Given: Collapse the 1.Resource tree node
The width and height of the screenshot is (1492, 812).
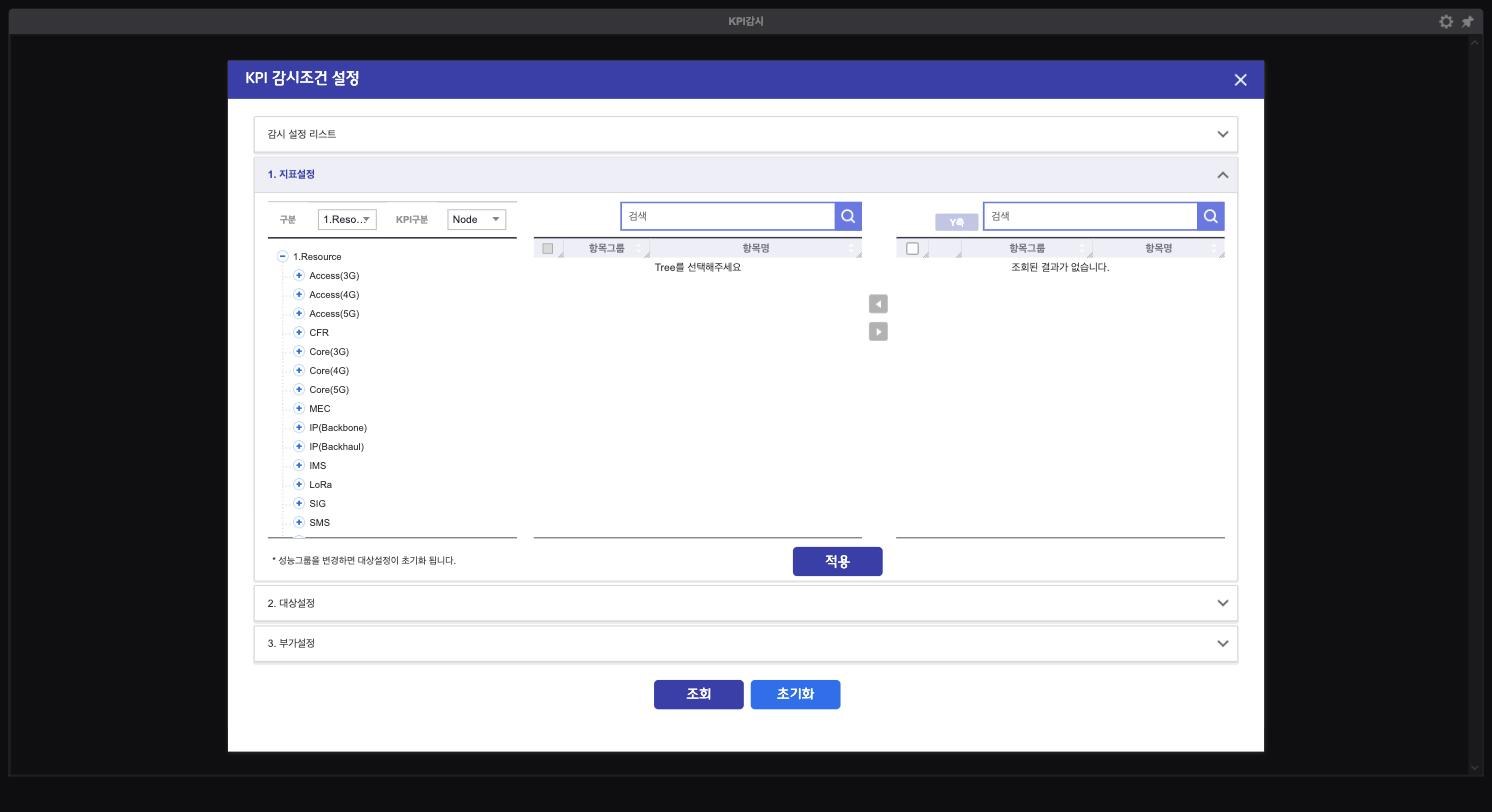Looking at the screenshot, I should click(x=282, y=257).
